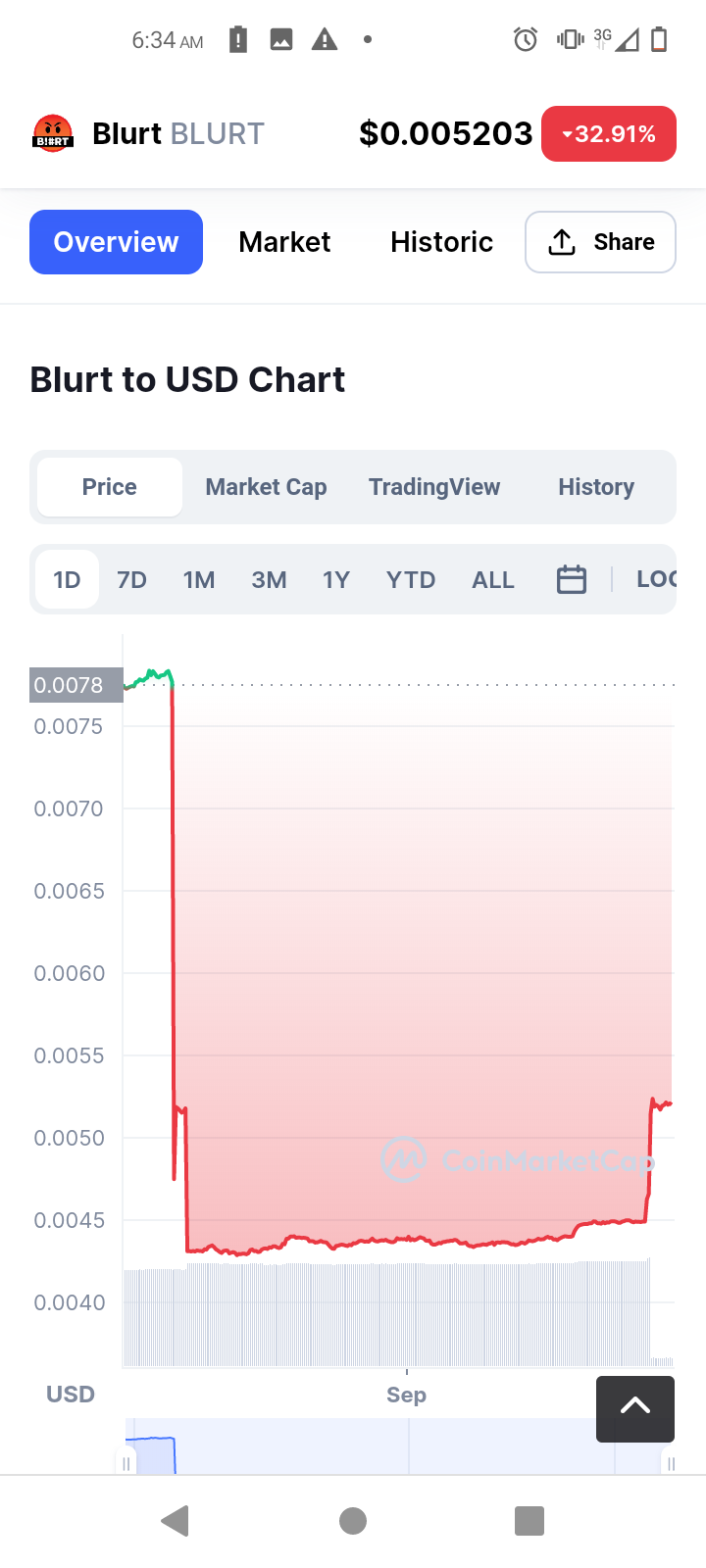Select the ALL time range
Image resolution: width=706 pixels, height=1568 pixels.
(492, 580)
